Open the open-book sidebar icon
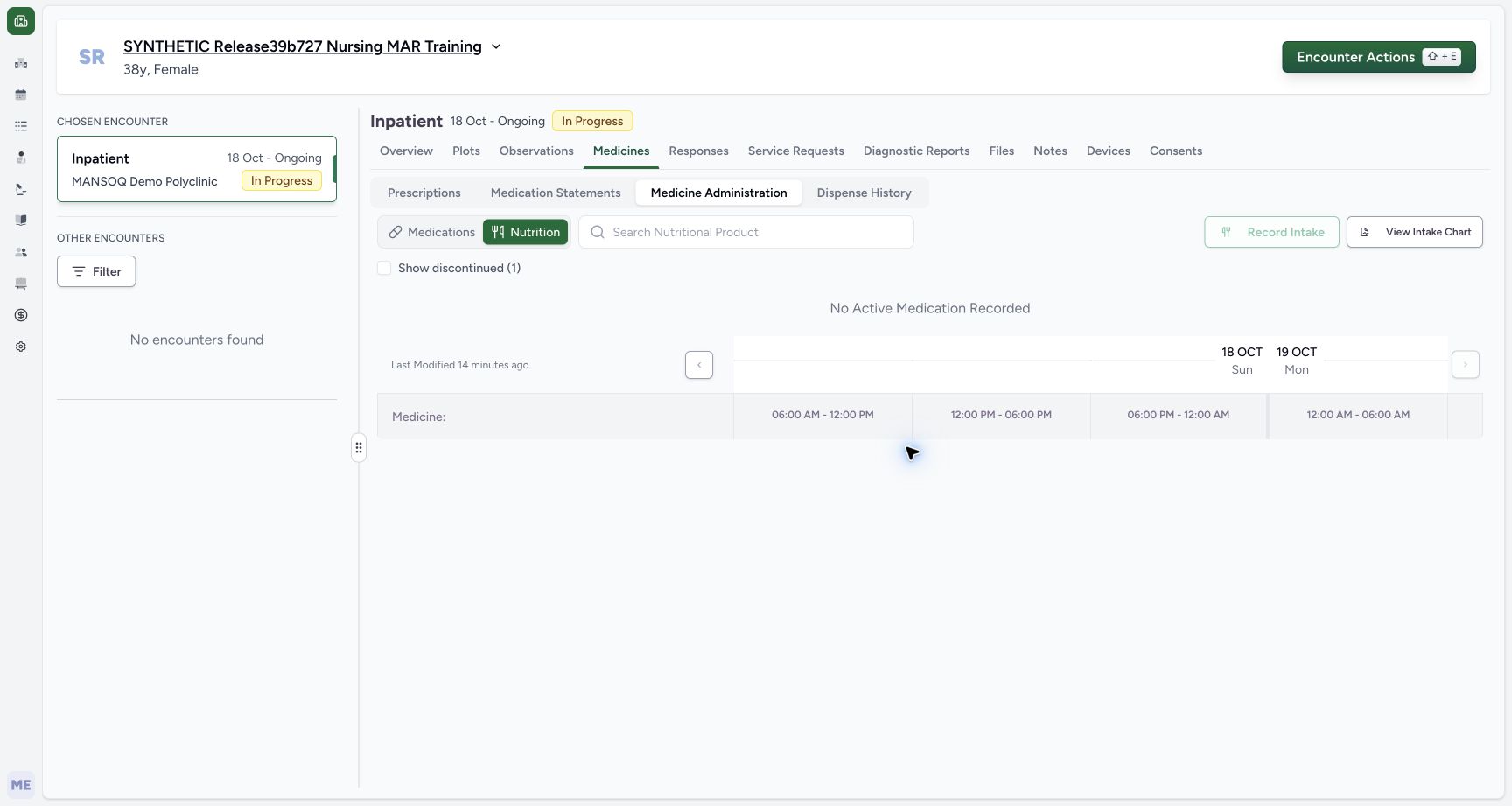Viewport: 1512px width, 806px height. pos(21,221)
